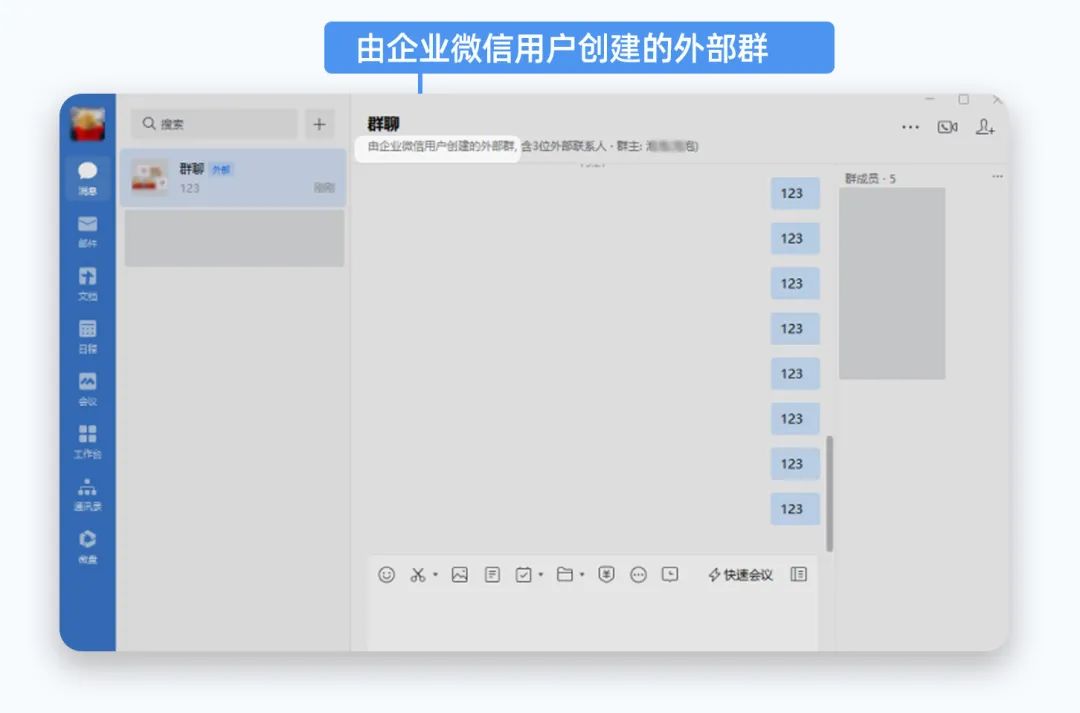Click the 群成员 · 5 heading

[871, 178]
